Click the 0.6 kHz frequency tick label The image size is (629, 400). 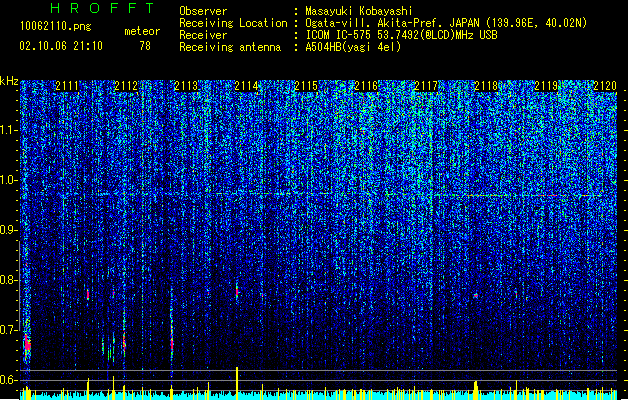click(9, 380)
